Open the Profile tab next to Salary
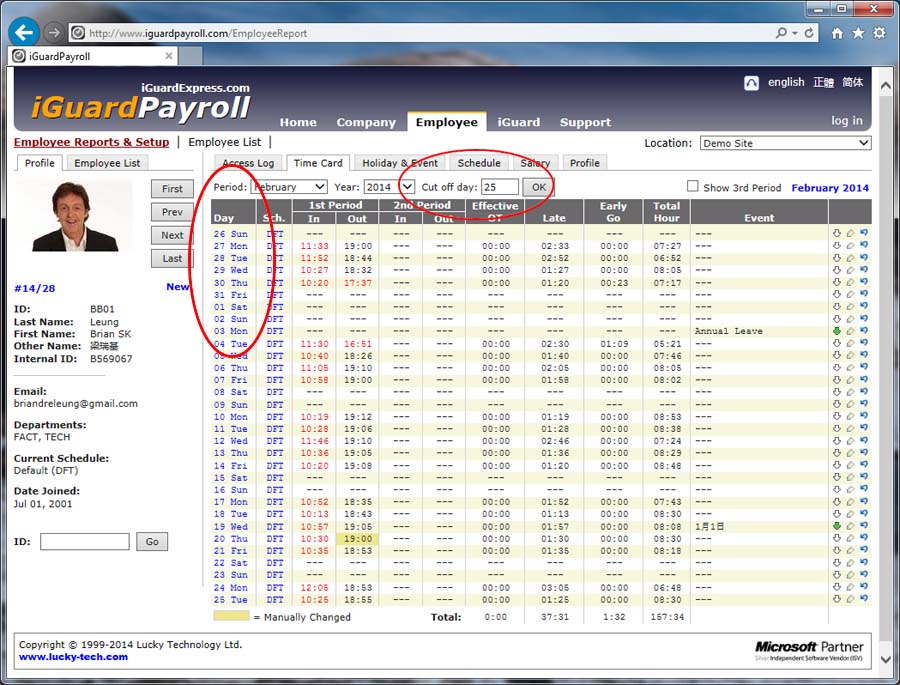 click(584, 163)
